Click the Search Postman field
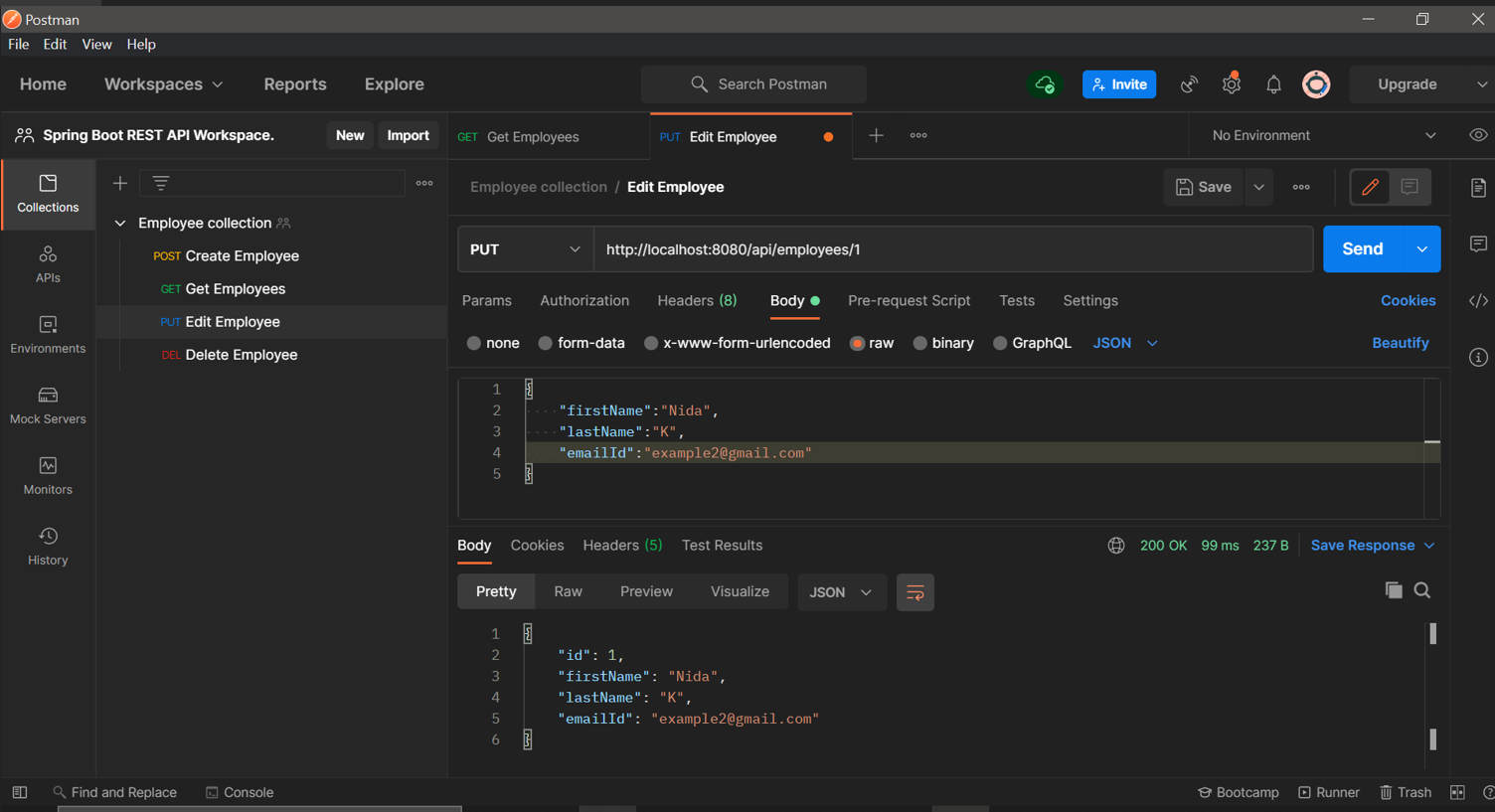The image size is (1495, 812). 753,84
